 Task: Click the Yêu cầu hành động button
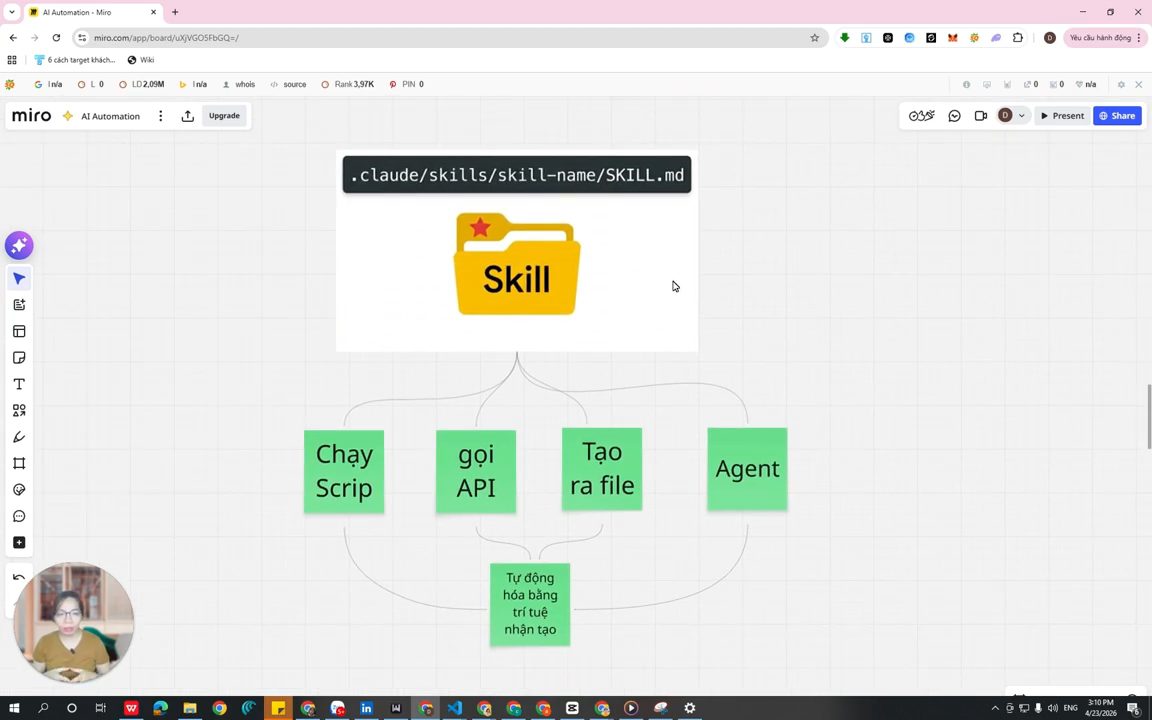tap(1104, 37)
